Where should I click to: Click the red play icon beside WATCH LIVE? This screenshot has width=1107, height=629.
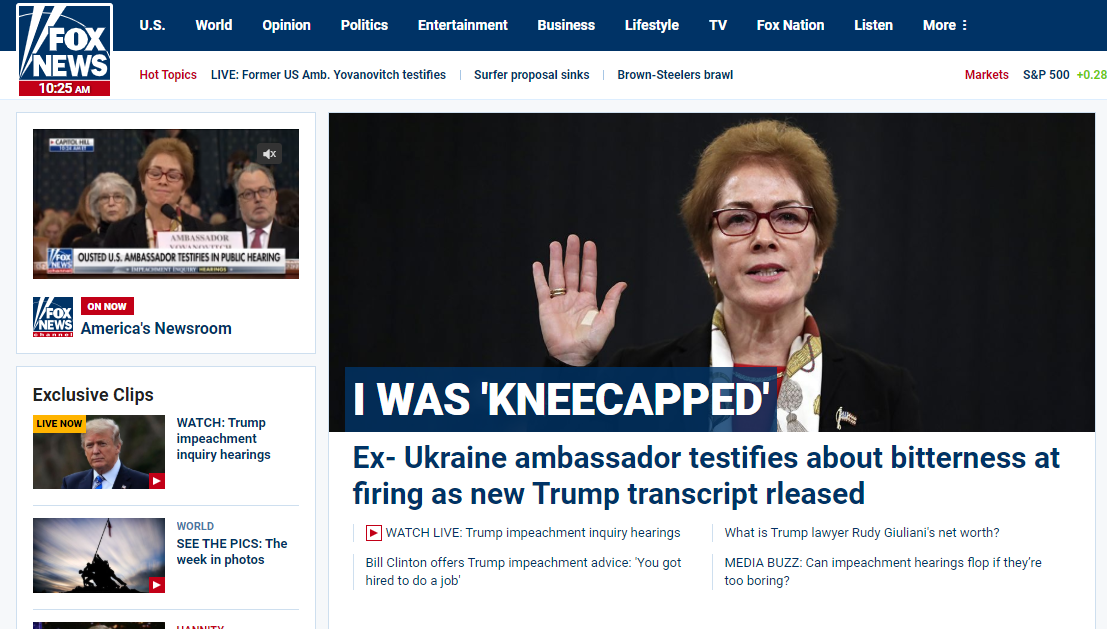tap(373, 533)
